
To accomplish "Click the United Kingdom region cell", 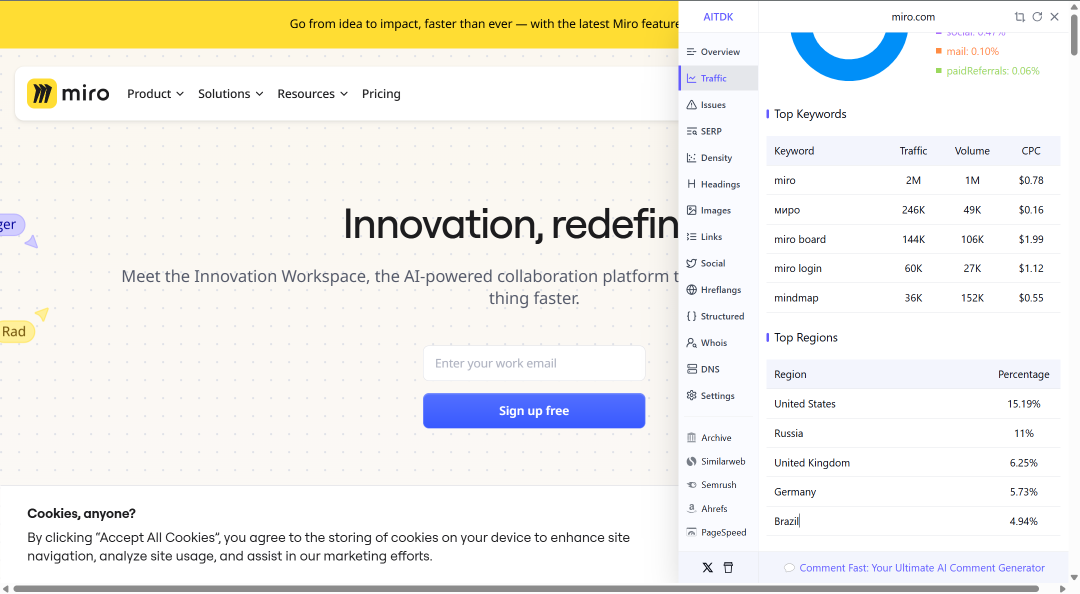I will pyautogui.click(x=811, y=463).
